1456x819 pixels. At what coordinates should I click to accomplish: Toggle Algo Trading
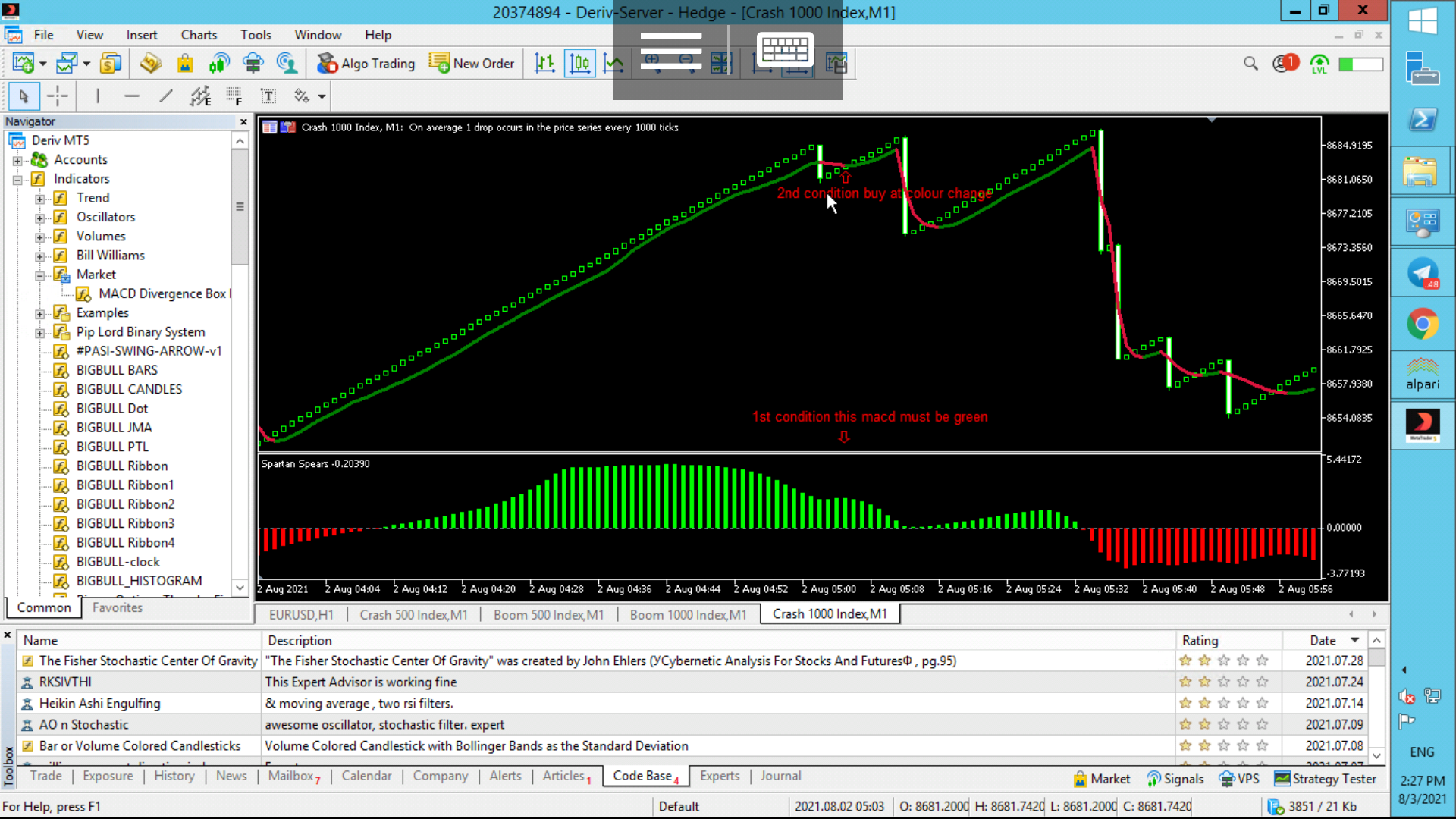[366, 64]
